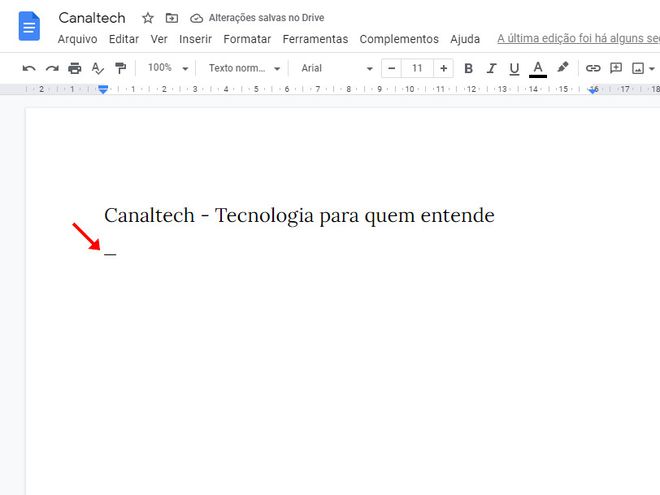Image resolution: width=660 pixels, height=495 pixels.
Task: Print the document
Action: point(75,68)
